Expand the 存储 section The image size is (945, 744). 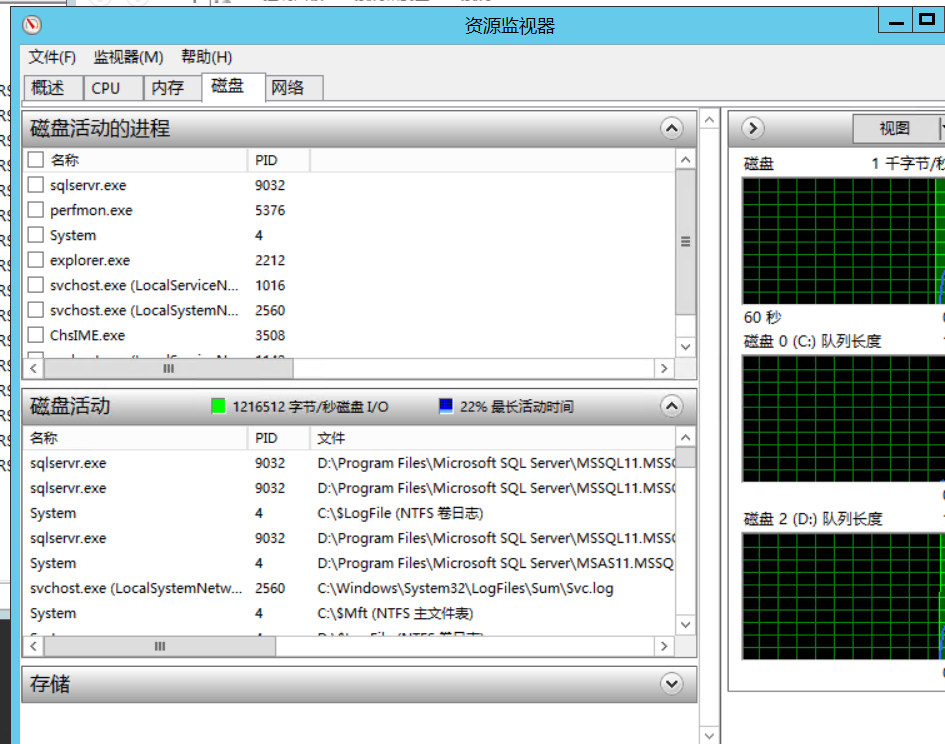click(671, 684)
